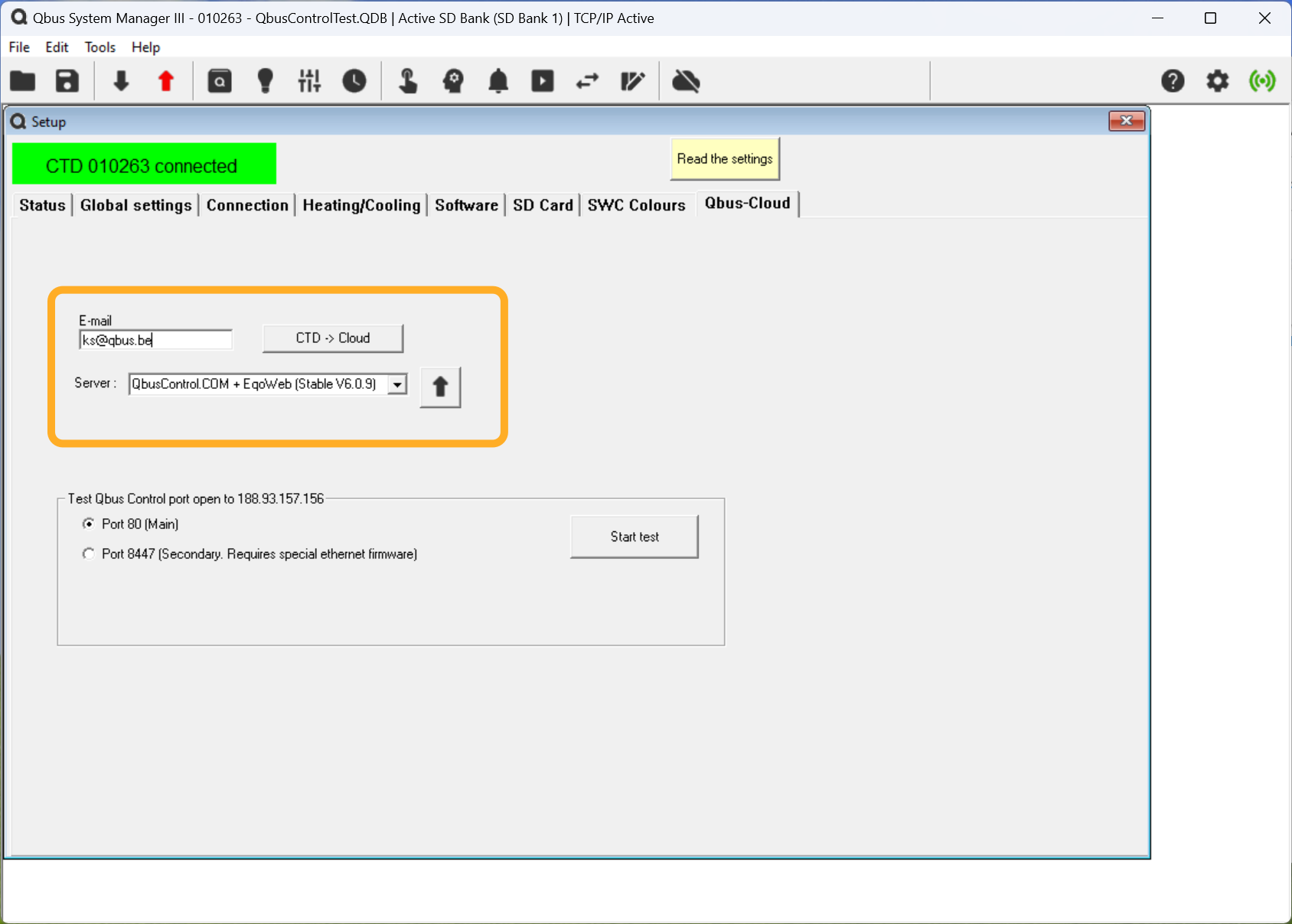
Task: Click the upload arrow button beside Server
Action: pos(440,387)
